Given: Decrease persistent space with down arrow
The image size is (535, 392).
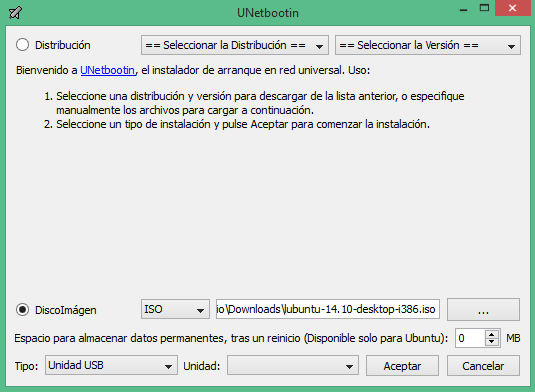Looking at the screenshot, I should (492, 342).
